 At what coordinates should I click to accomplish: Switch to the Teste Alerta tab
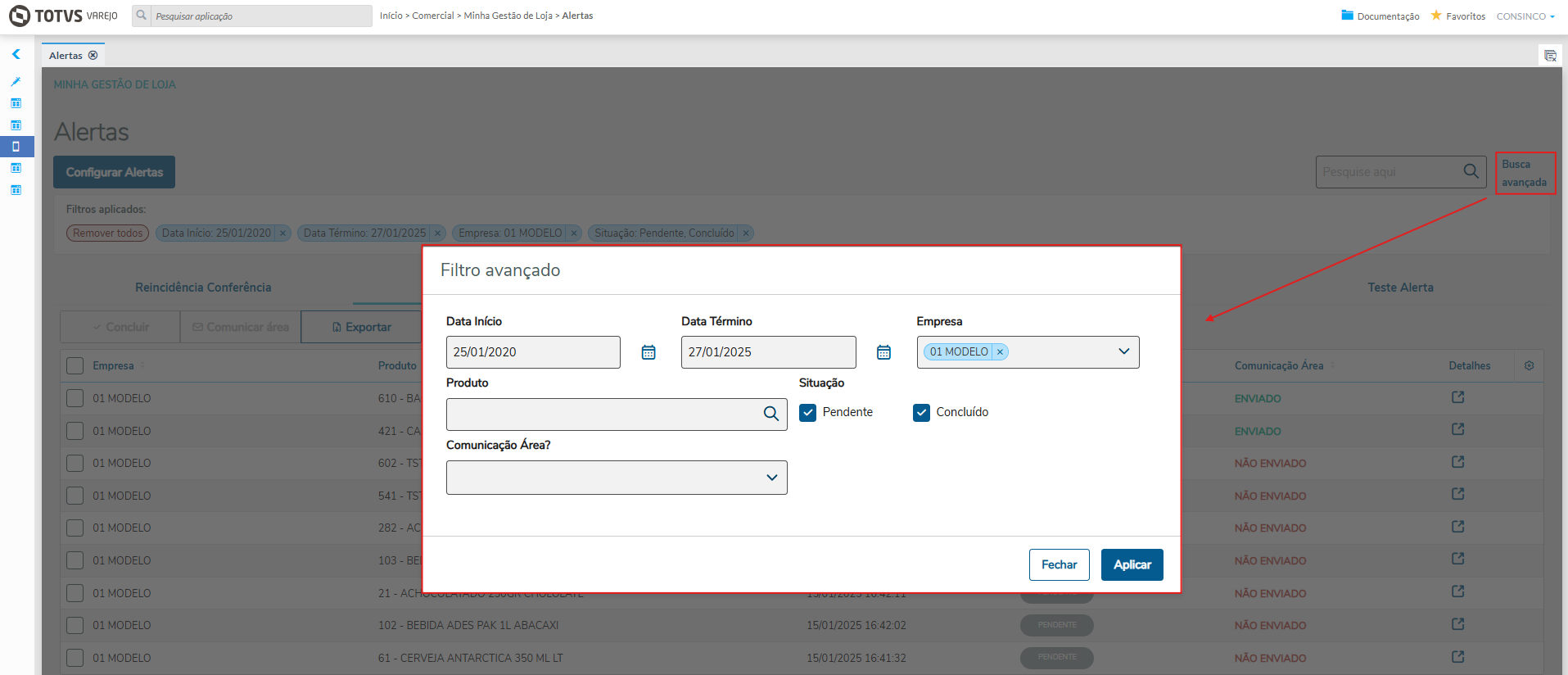coord(1400,288)
